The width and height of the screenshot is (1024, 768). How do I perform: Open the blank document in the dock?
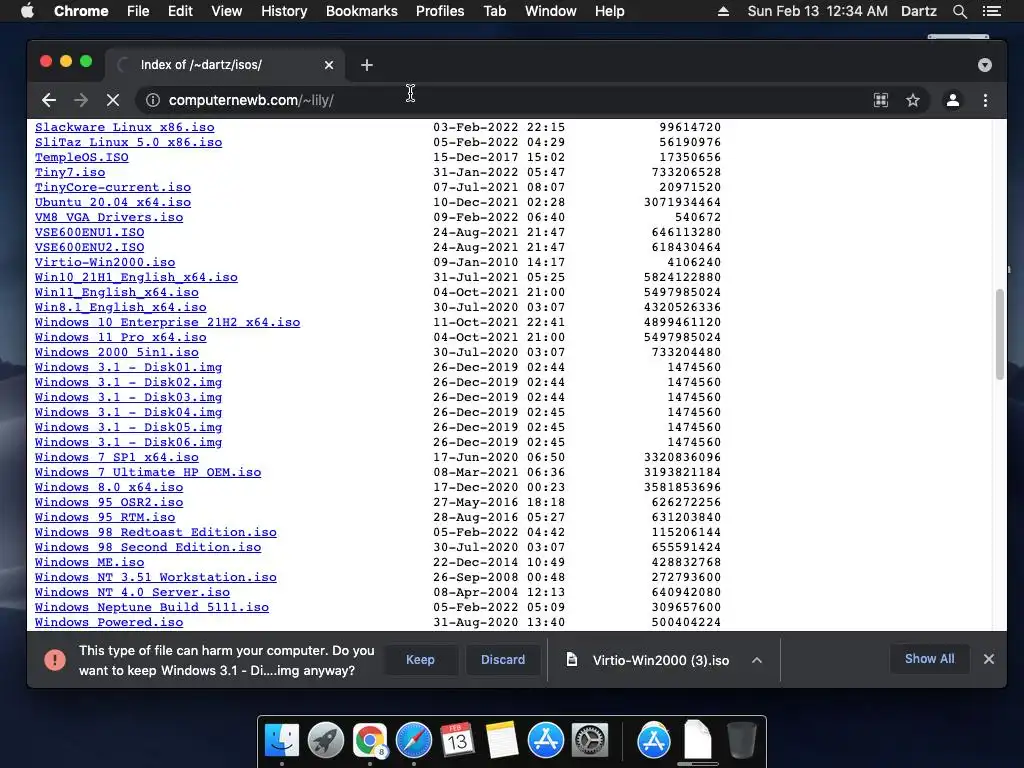pos(697,740)
